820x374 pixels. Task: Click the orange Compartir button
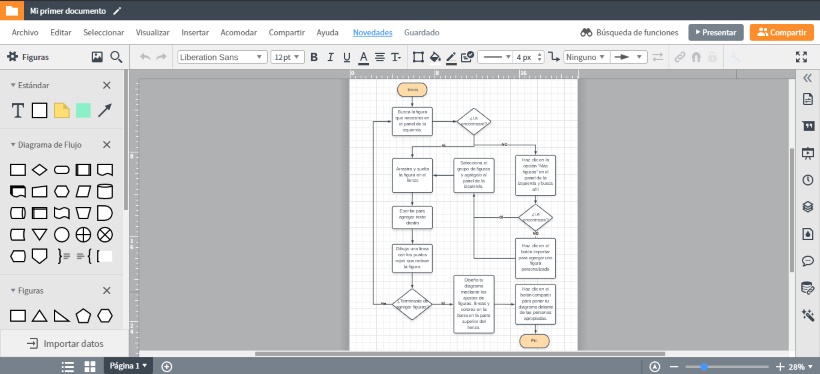782,32
